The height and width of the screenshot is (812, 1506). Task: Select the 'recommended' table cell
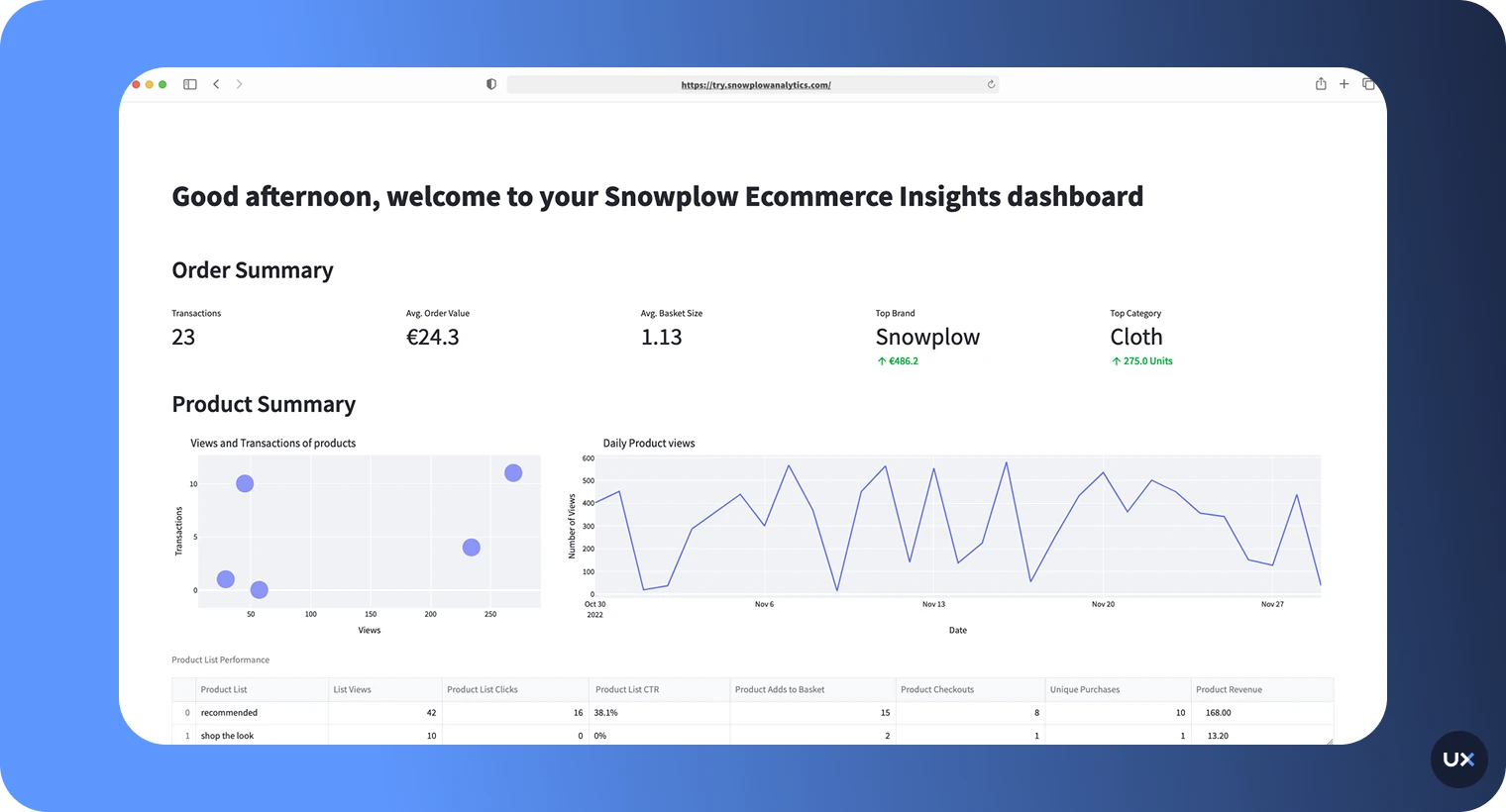pos(263,713)
